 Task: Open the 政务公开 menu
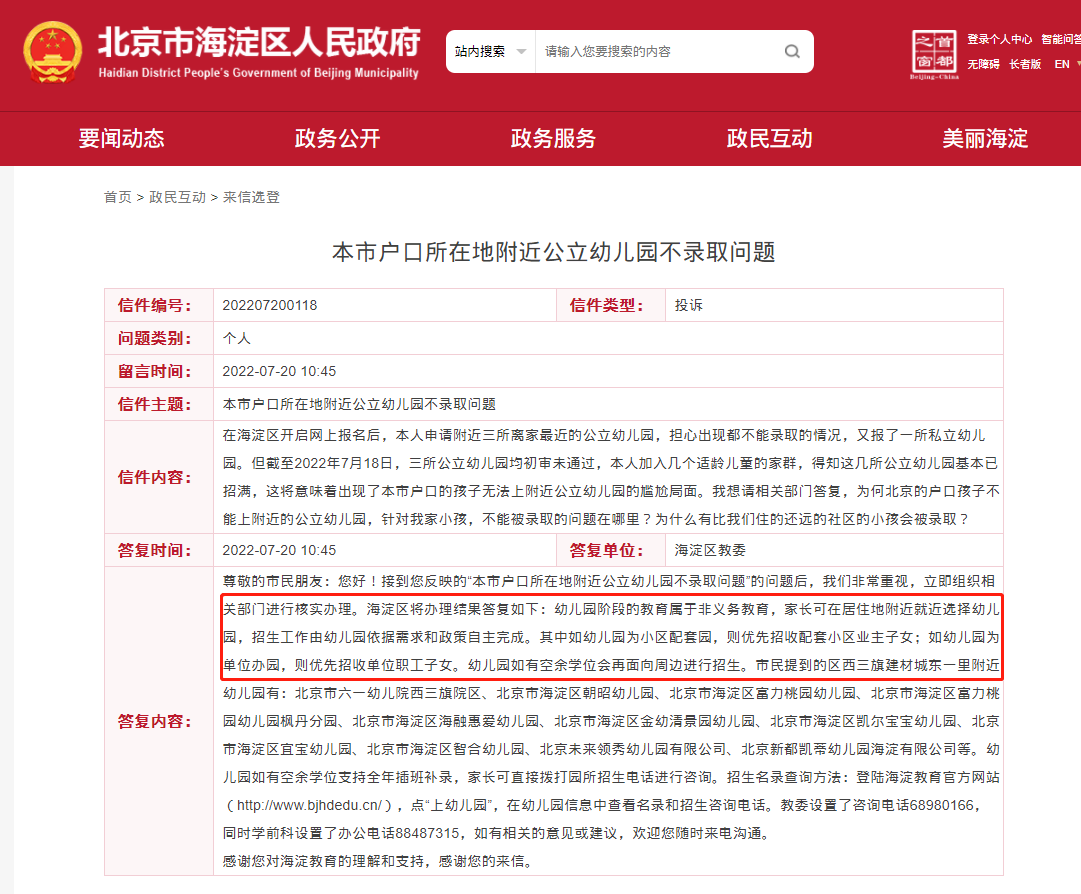(337, 139)
